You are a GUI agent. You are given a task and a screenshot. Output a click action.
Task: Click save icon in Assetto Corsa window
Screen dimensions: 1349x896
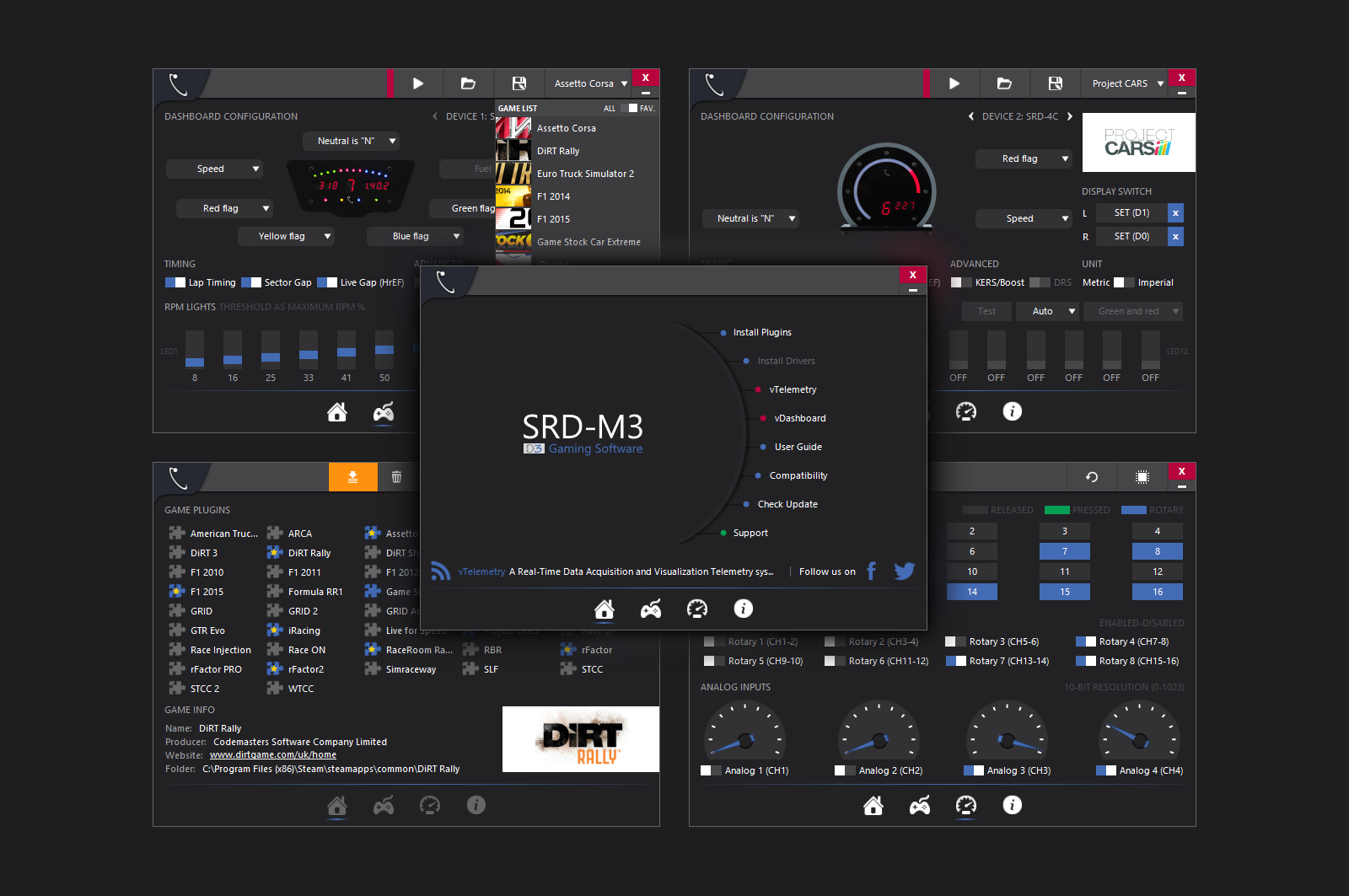pyautogui.click(x=519, y=83)
